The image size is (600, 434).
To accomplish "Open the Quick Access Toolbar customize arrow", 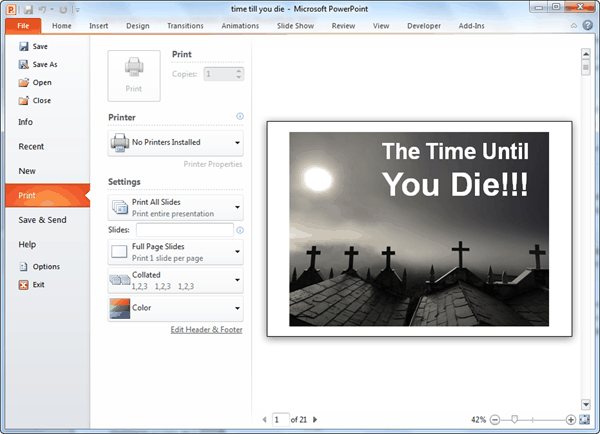I will (77, 10).
